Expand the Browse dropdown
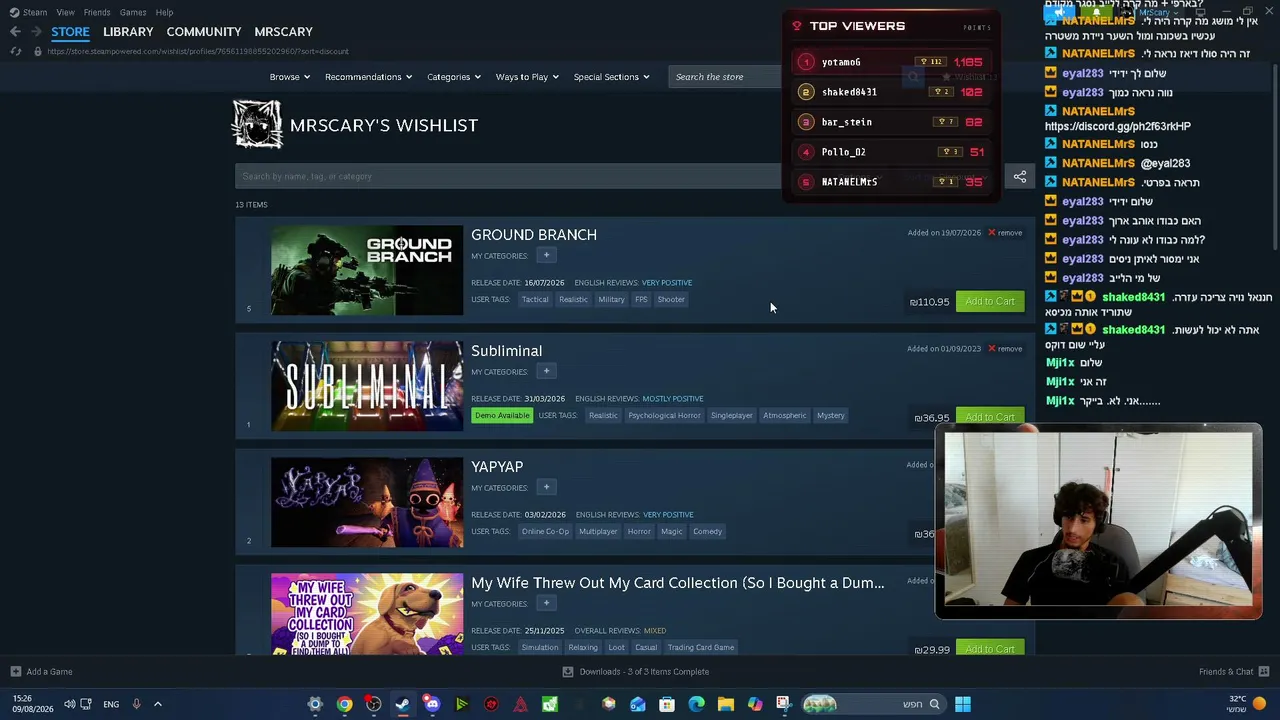1280x720 pixels. (290, 77)
